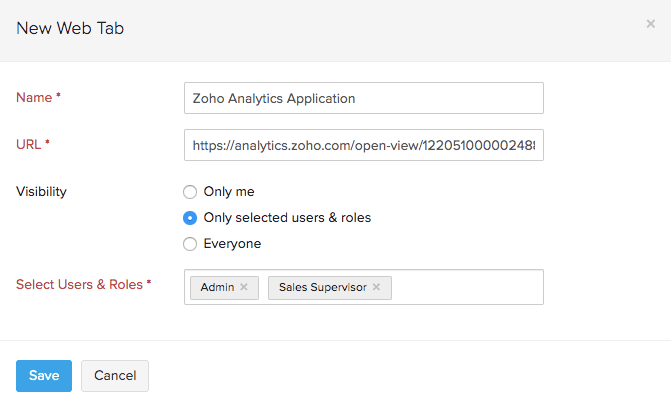
Task: Close the New Web Tab dialog
Action: (x=651, y=24)
